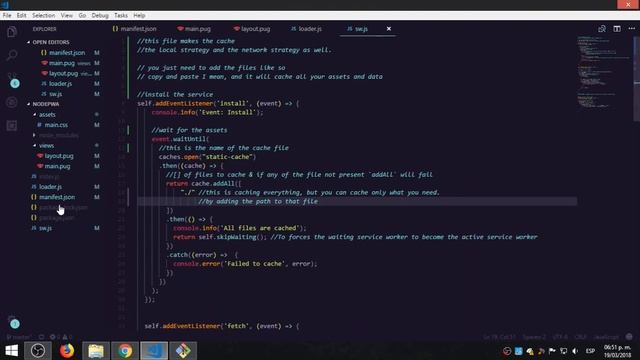The width and height of the screenshot is (640, 360).
Task: Click the feedback smiley in status bar
Action: [x=629, y=337]
